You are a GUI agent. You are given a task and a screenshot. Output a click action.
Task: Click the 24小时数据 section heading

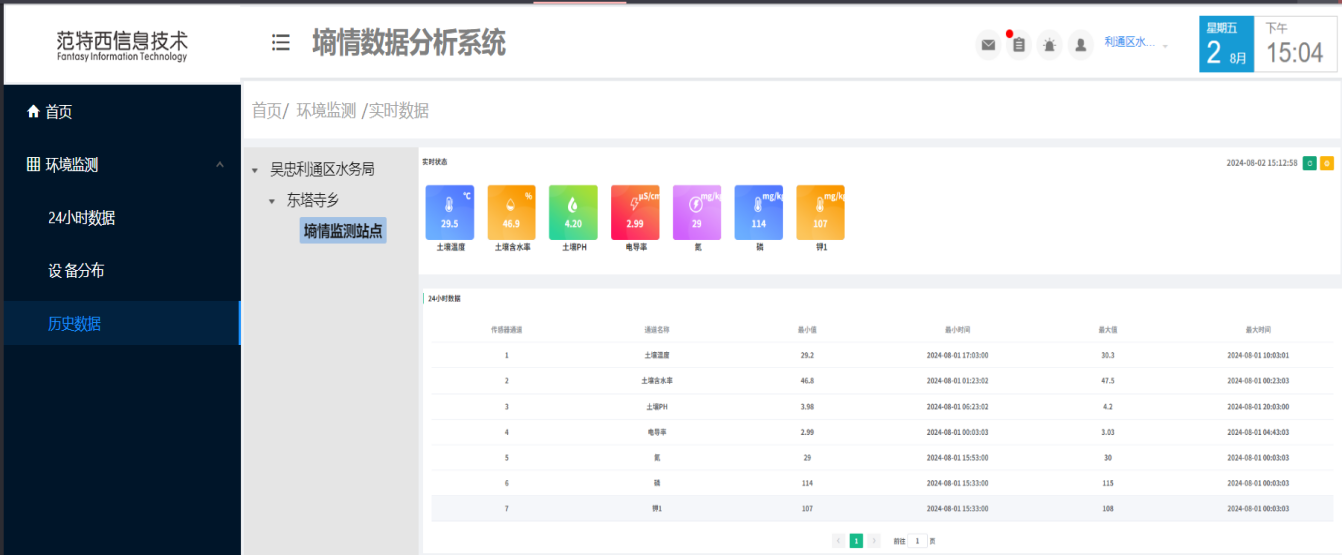point(444,298)
